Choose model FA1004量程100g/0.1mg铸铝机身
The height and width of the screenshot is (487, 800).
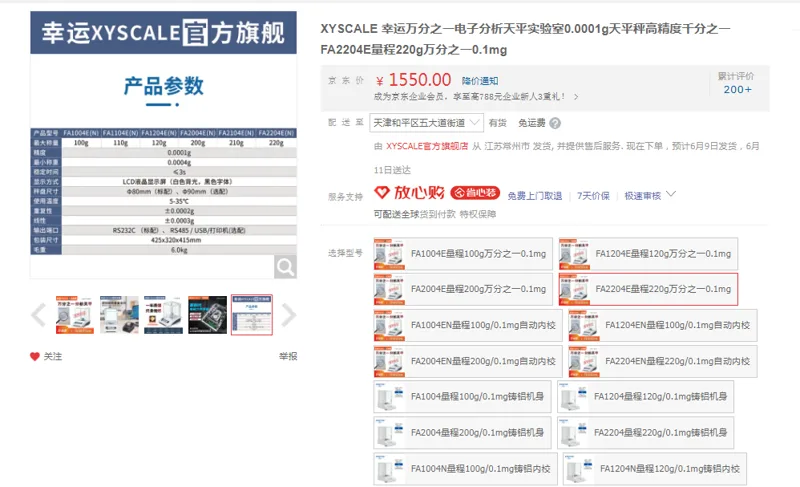(462, 396)
